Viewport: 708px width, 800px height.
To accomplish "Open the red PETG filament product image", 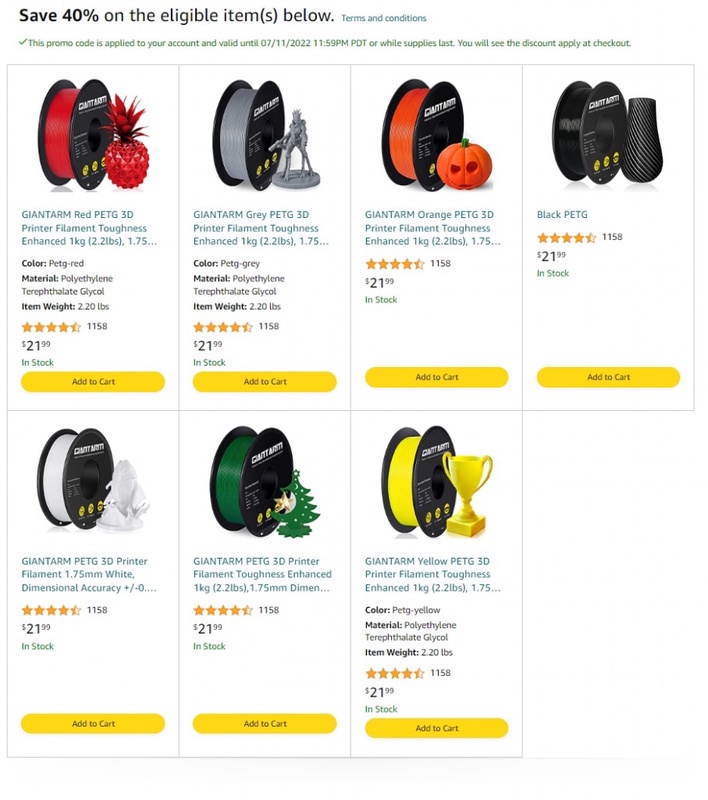I will (94, 135).
